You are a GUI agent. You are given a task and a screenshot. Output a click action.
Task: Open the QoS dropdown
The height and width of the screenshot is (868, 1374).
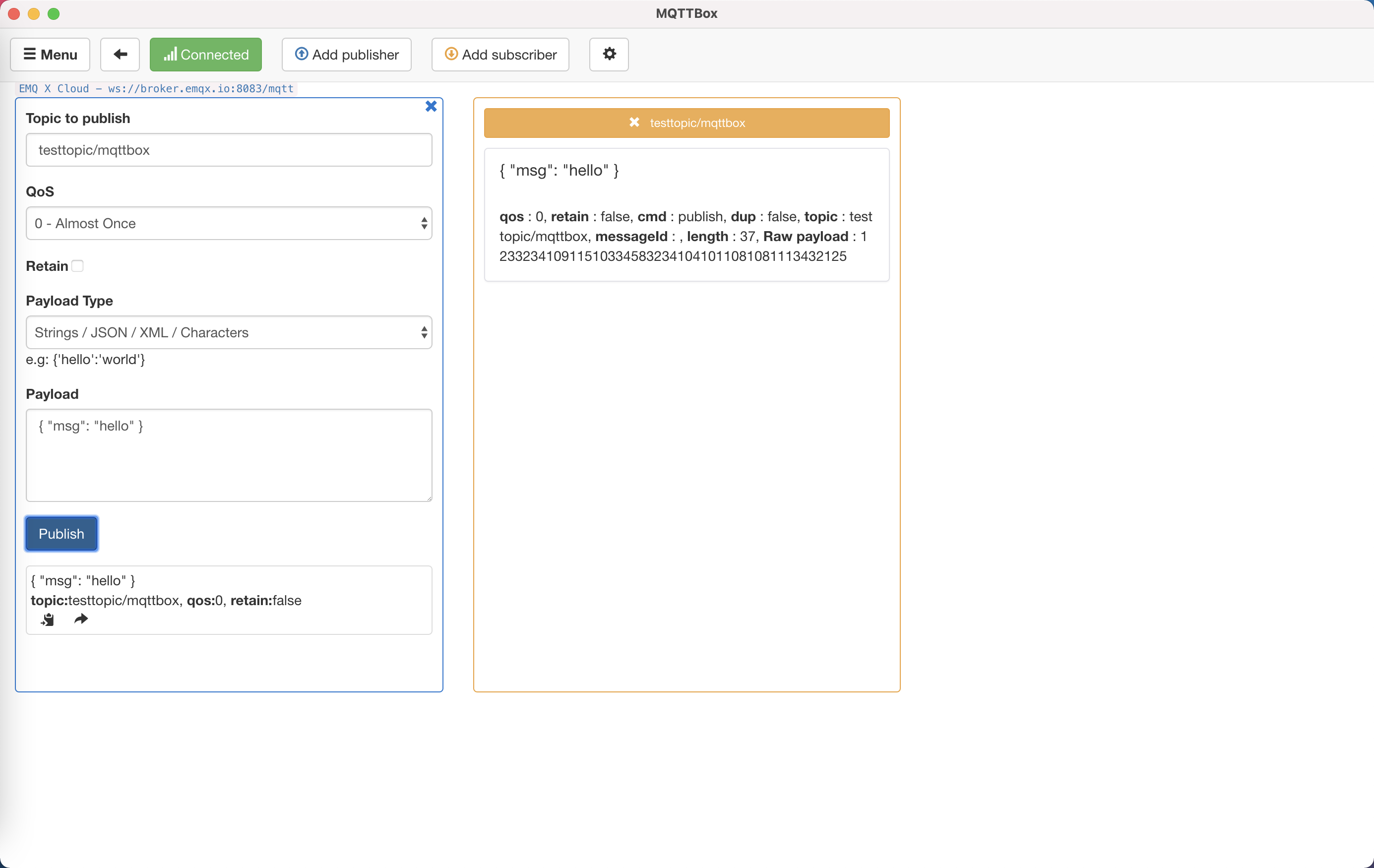pos(229,223)
